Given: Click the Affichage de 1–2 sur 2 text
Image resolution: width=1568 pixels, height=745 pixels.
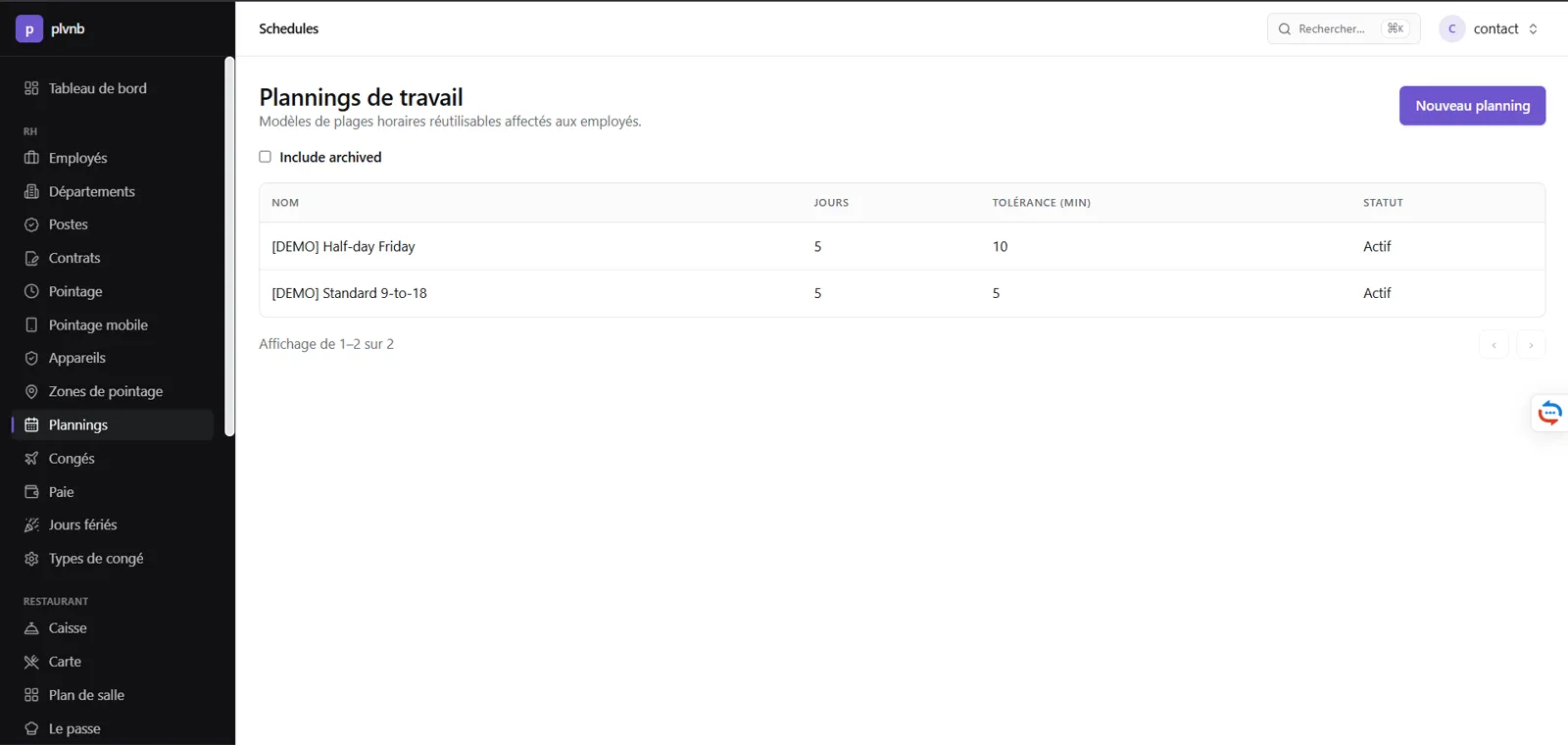Looking at the screenshot, I should (326, 344).
